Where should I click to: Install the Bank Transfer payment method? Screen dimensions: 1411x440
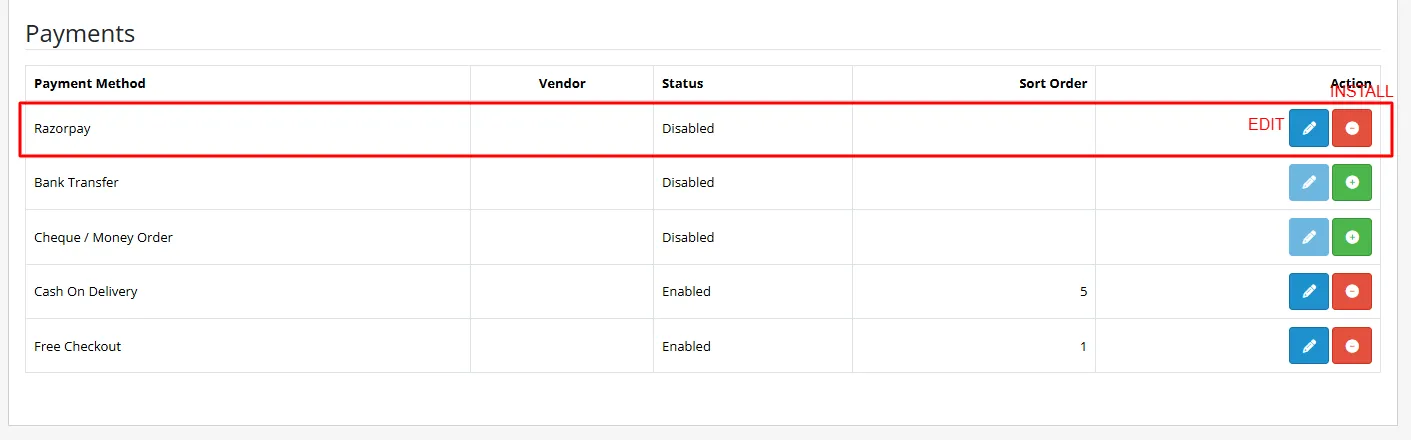point(1352,183)
